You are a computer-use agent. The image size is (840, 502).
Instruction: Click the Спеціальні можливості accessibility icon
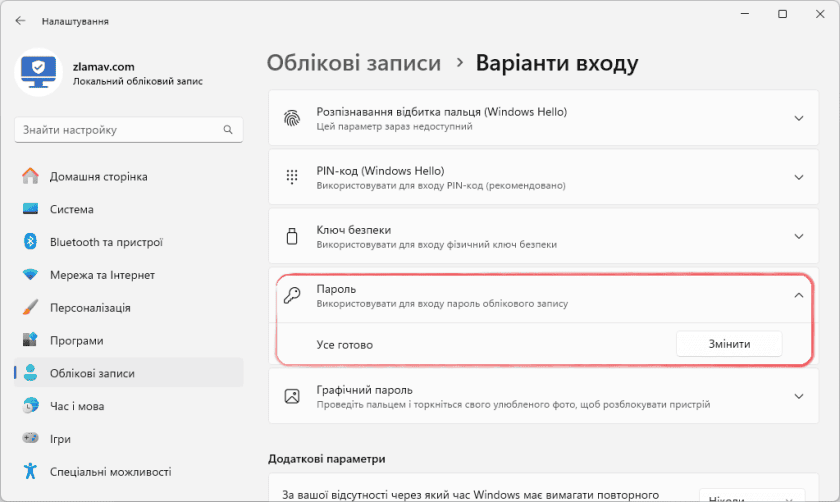point(31,471)
